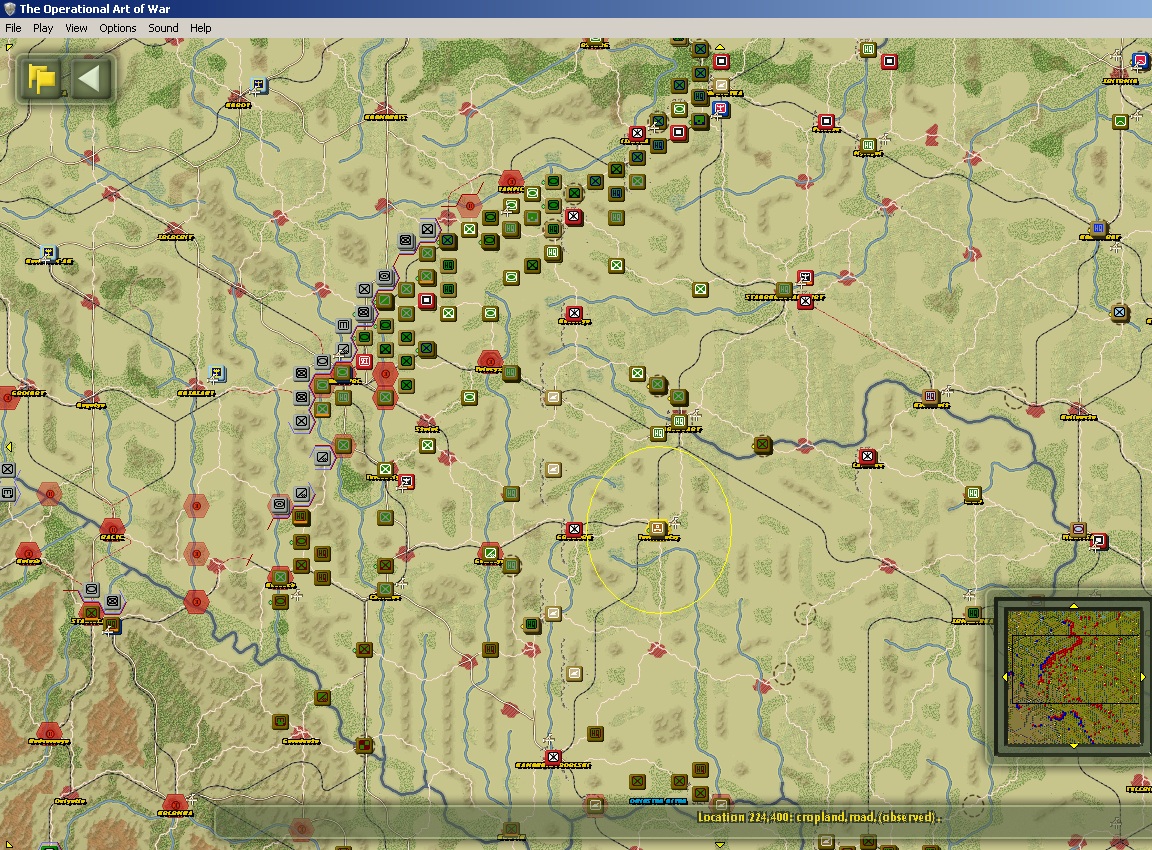The height and width of the screenshot is (850, 1152).
Task: Open the File menu
Action: click(x=13, y=28)
